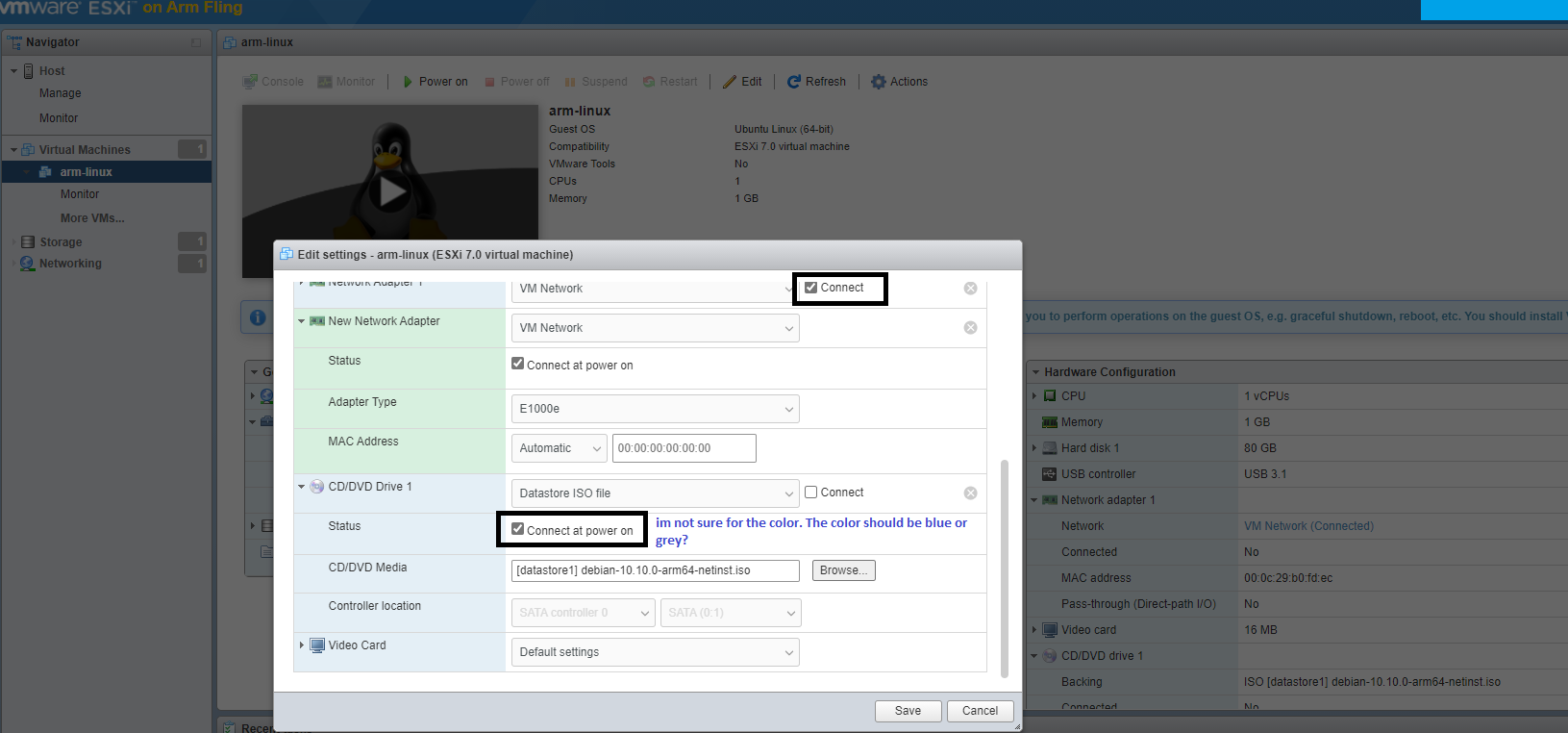Toggle New Network Adapter Connect at power on

pos(518,364)
